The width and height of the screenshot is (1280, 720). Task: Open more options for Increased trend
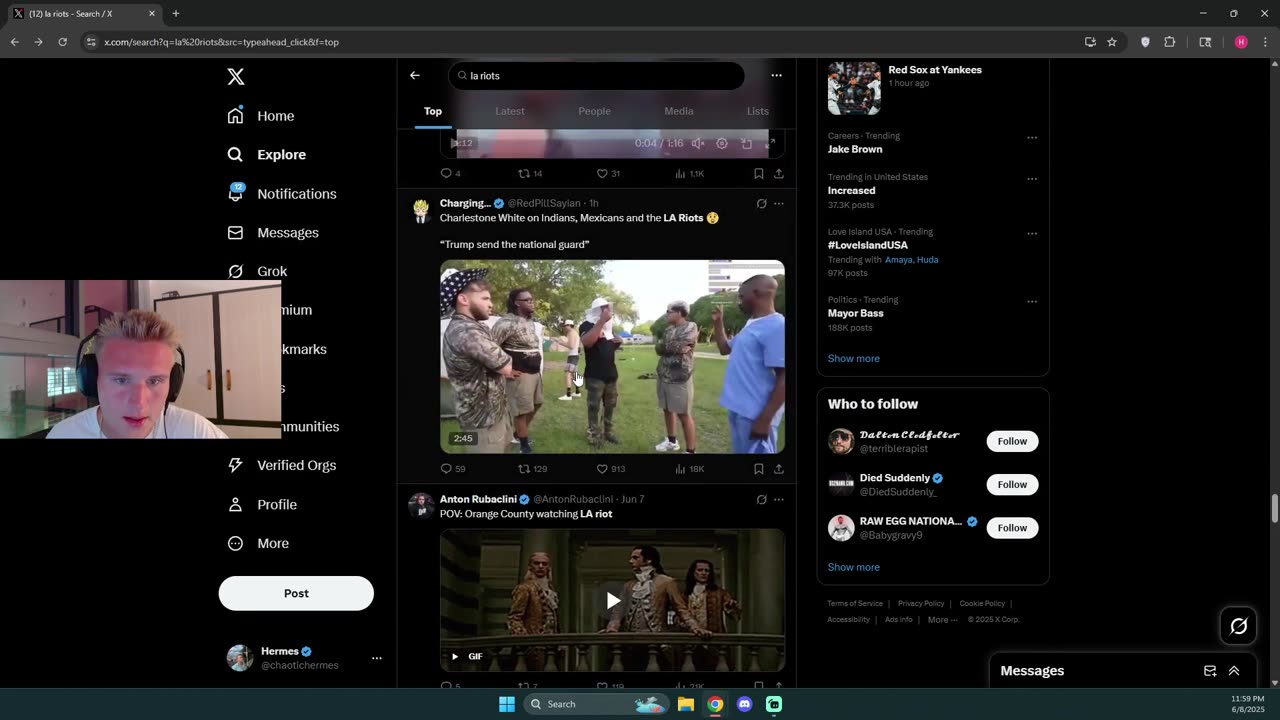pyautogui.click(x=1032, y=179)
